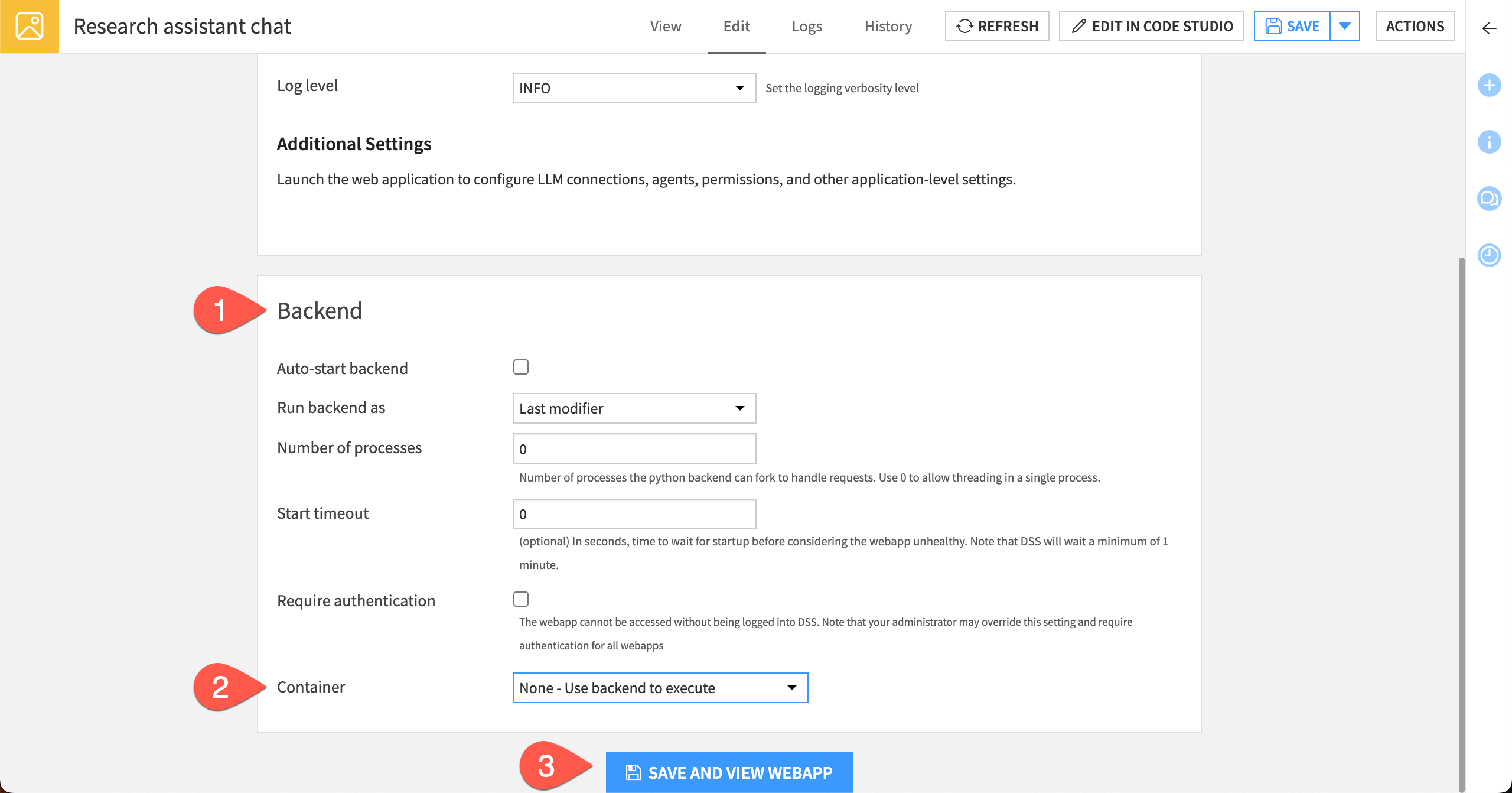1512x793 pixels.
Task: Open the View tab
Action: 666,27
